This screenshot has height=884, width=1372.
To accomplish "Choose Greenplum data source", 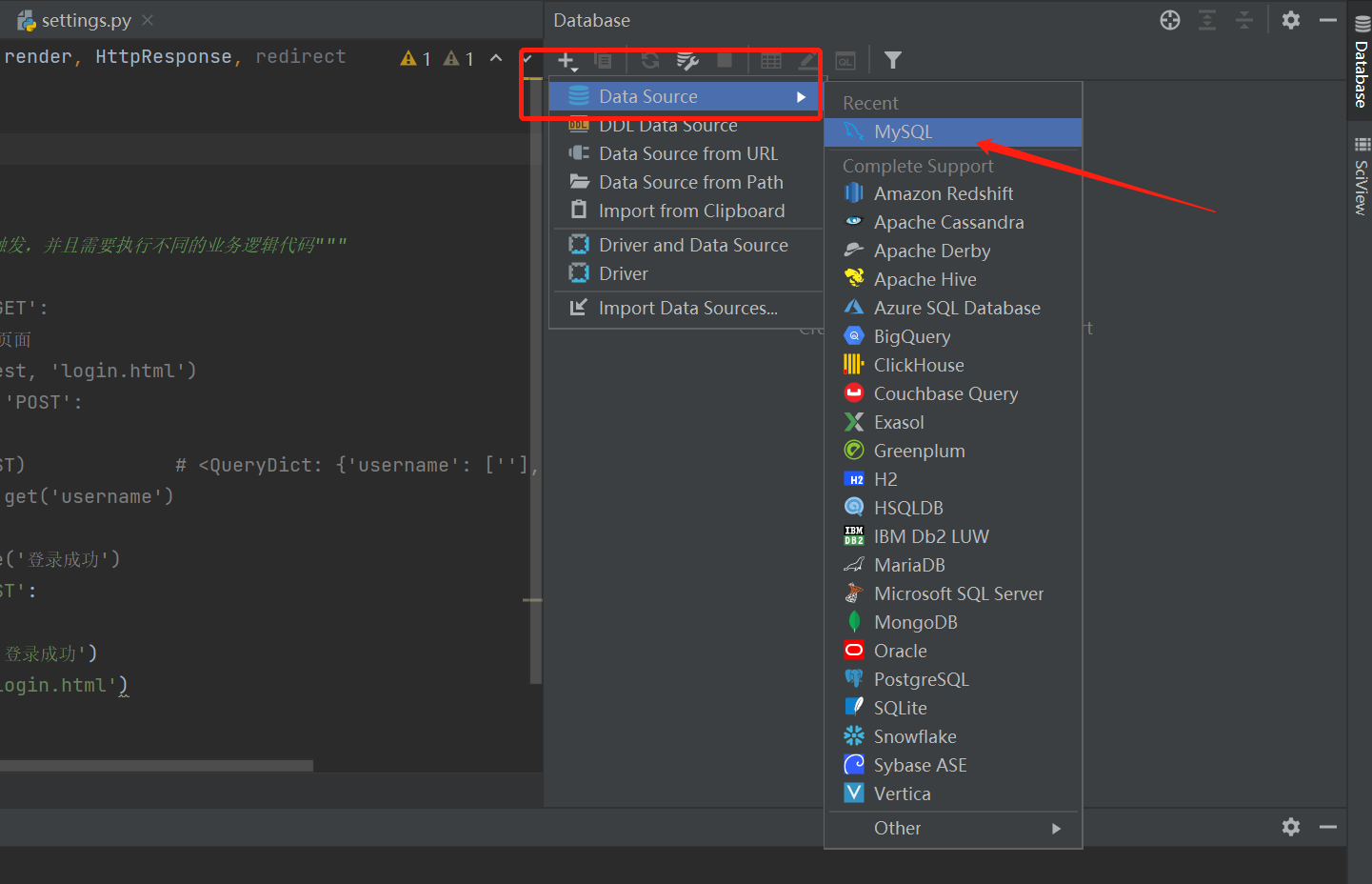I will (x=953, y=451).
